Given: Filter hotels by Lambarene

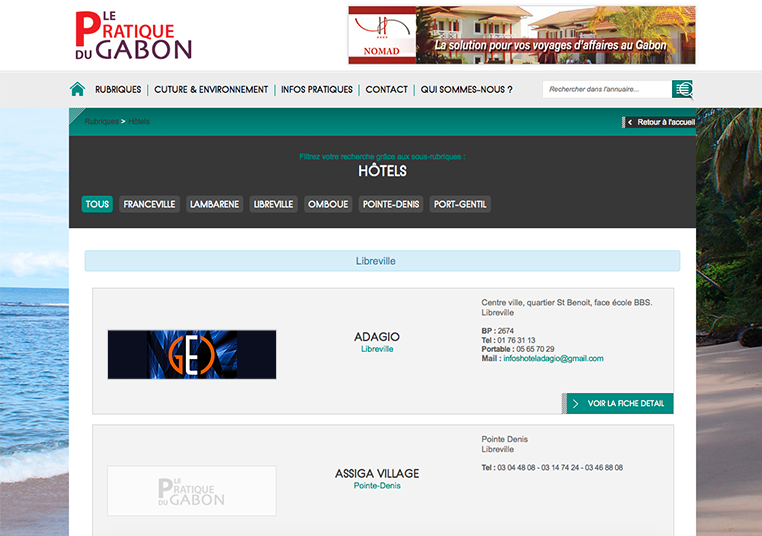Looking at the screenshot, I should [x=215, y=204].
